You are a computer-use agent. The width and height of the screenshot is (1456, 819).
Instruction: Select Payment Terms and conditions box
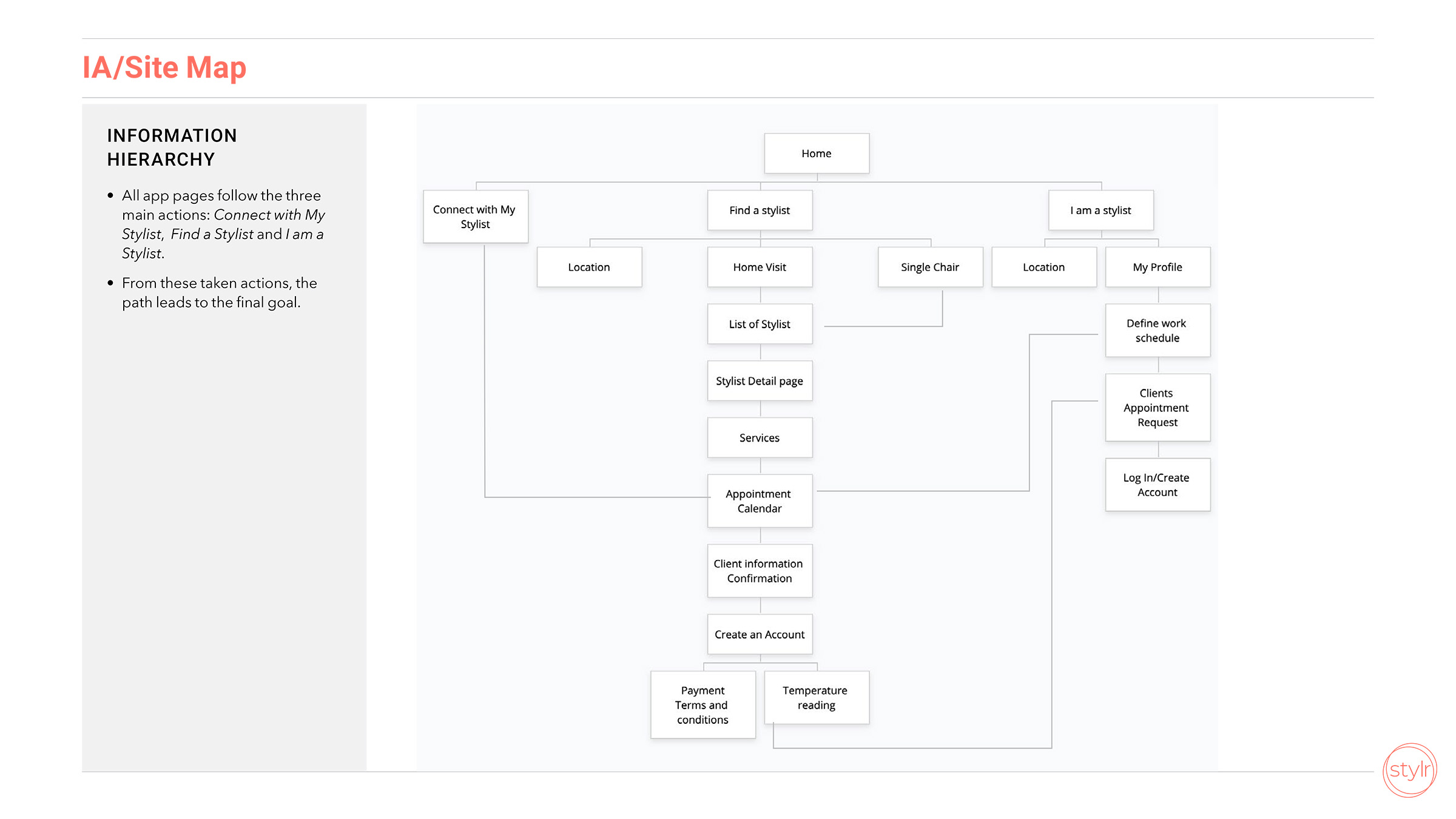[x=703, y=705]
